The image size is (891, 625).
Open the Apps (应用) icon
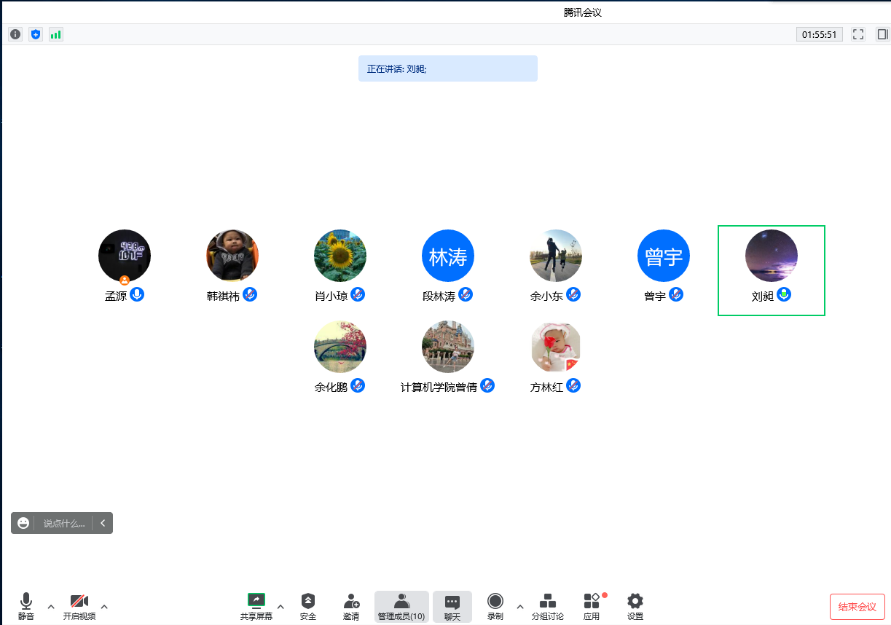pos(592,602)
